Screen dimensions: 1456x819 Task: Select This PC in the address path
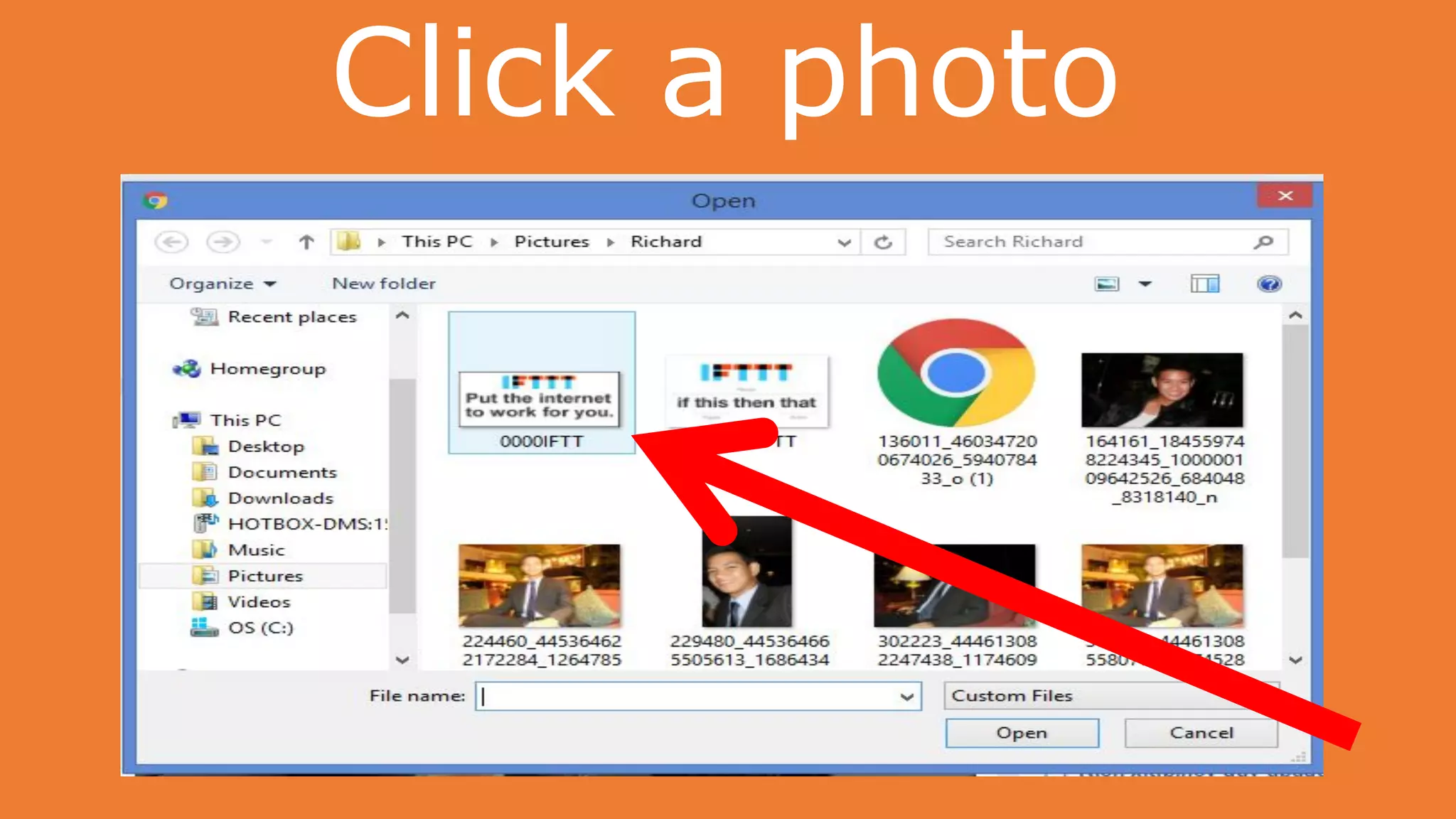point(437,242)
